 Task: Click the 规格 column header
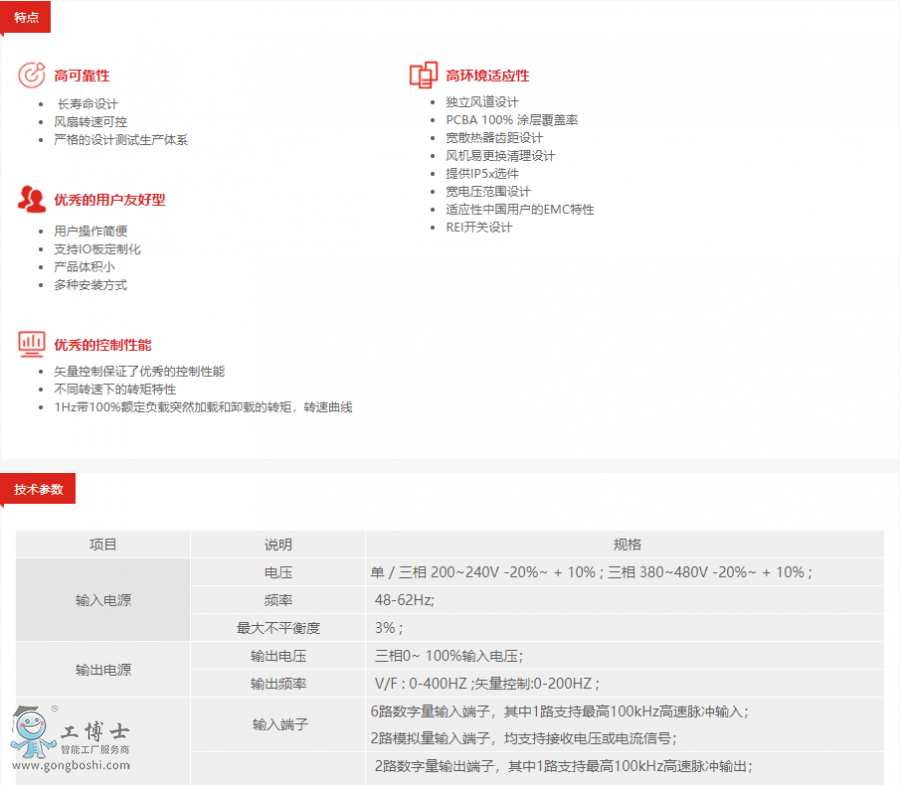pyautogui.click(x=627, y=545)
